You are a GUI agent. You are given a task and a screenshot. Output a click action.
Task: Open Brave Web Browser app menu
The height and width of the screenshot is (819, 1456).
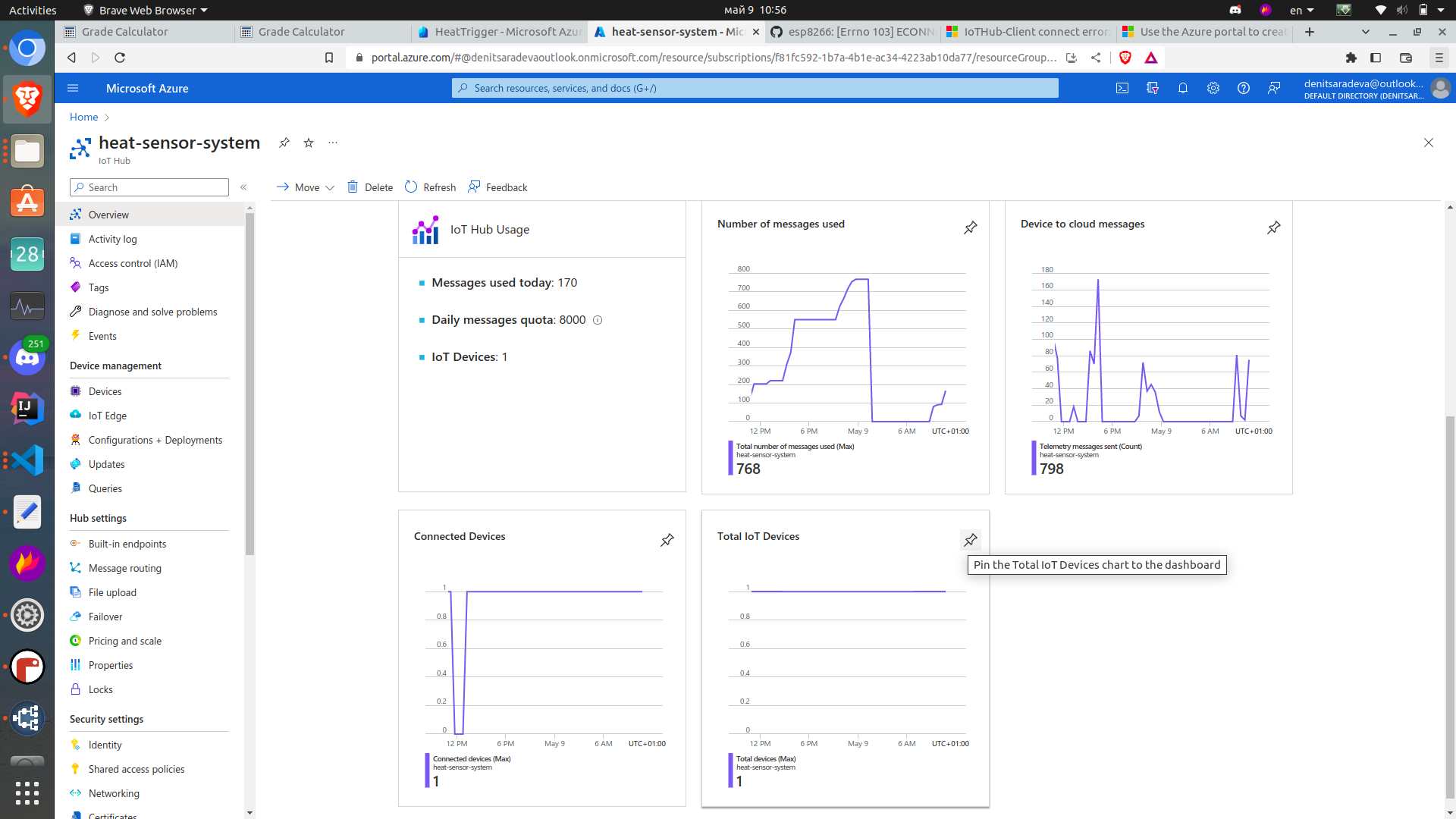click(x=145, y=10)
